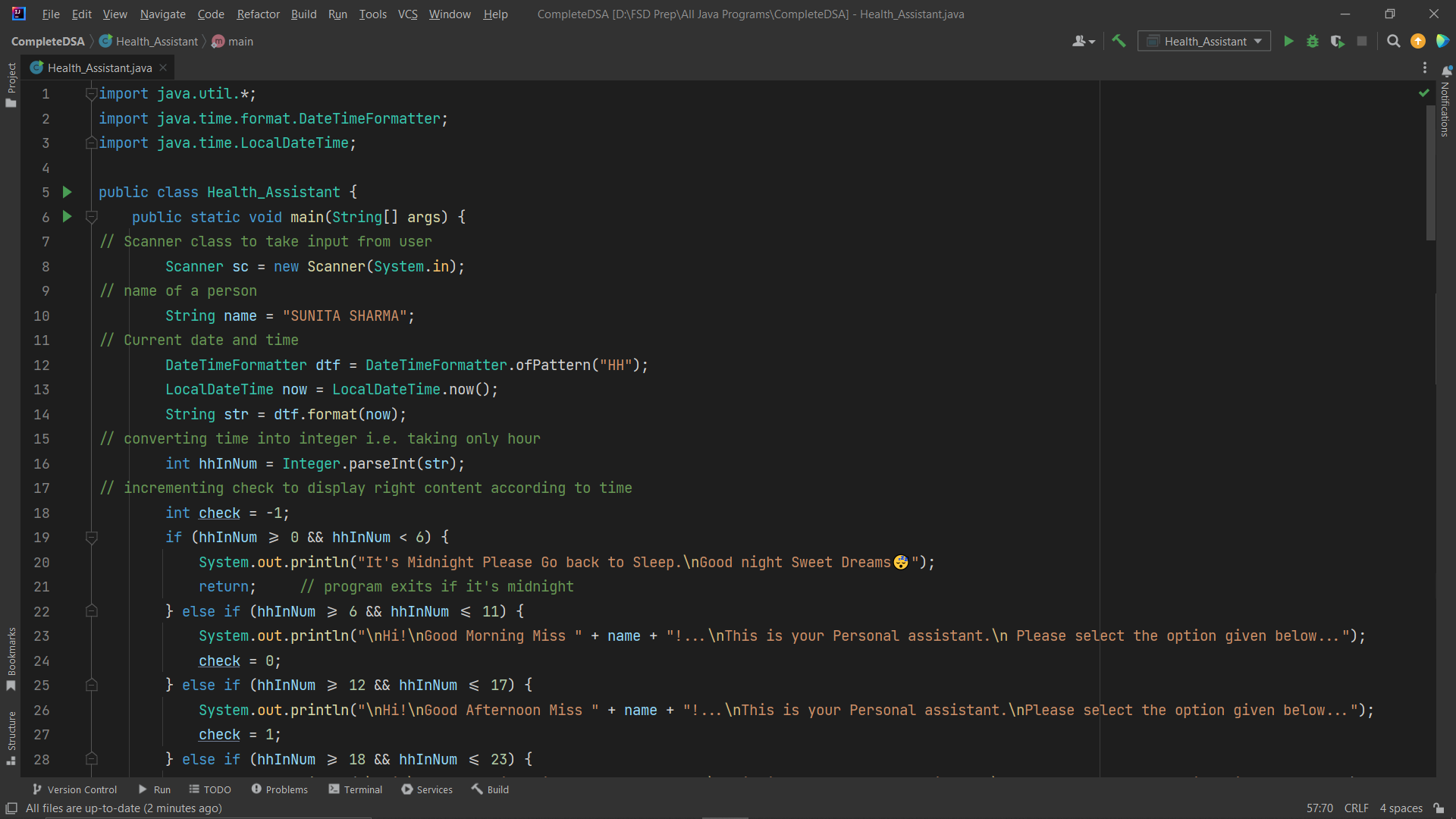The height and width of the screenshot is (819, 1456).
Task: Open the Notifications bell panel
Action: click(x=1446, y=71)
